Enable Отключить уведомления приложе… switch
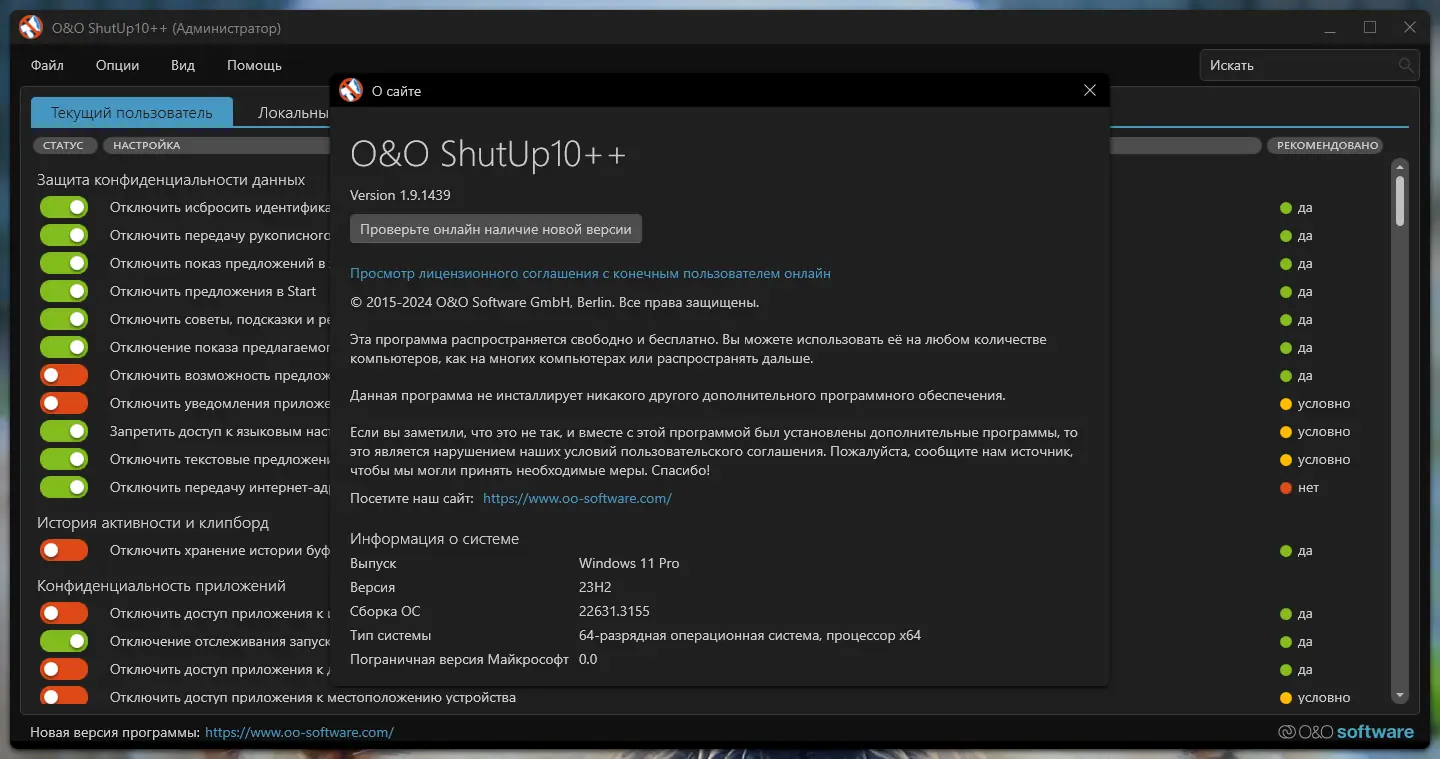 click(64, 404)
